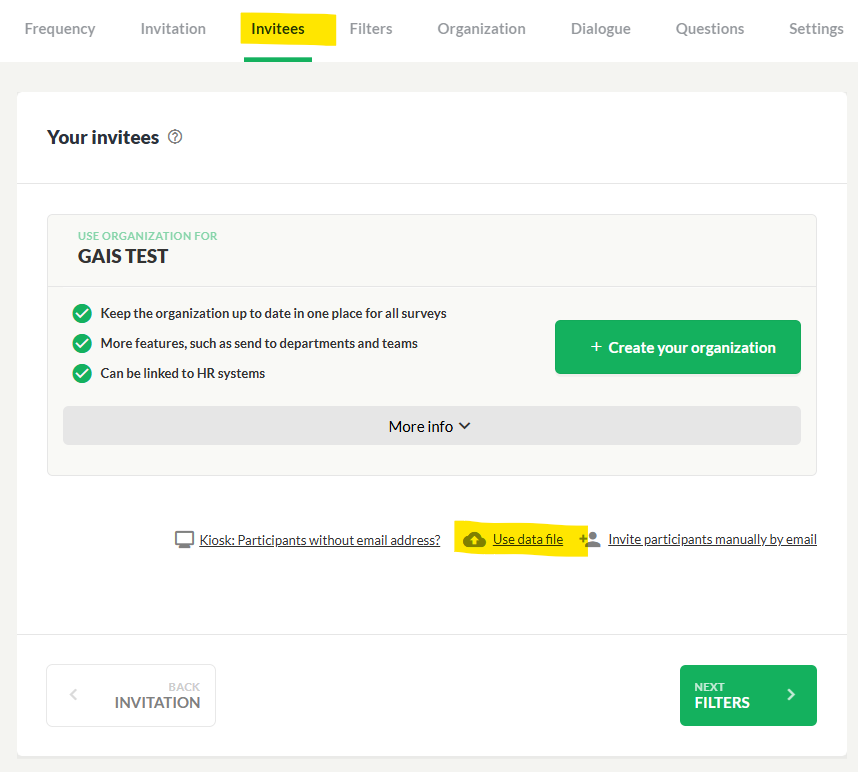Open Kiosk participants without email link
This screenshot has height=772, width=858.
pyautogui.click(x=320, y=540)
